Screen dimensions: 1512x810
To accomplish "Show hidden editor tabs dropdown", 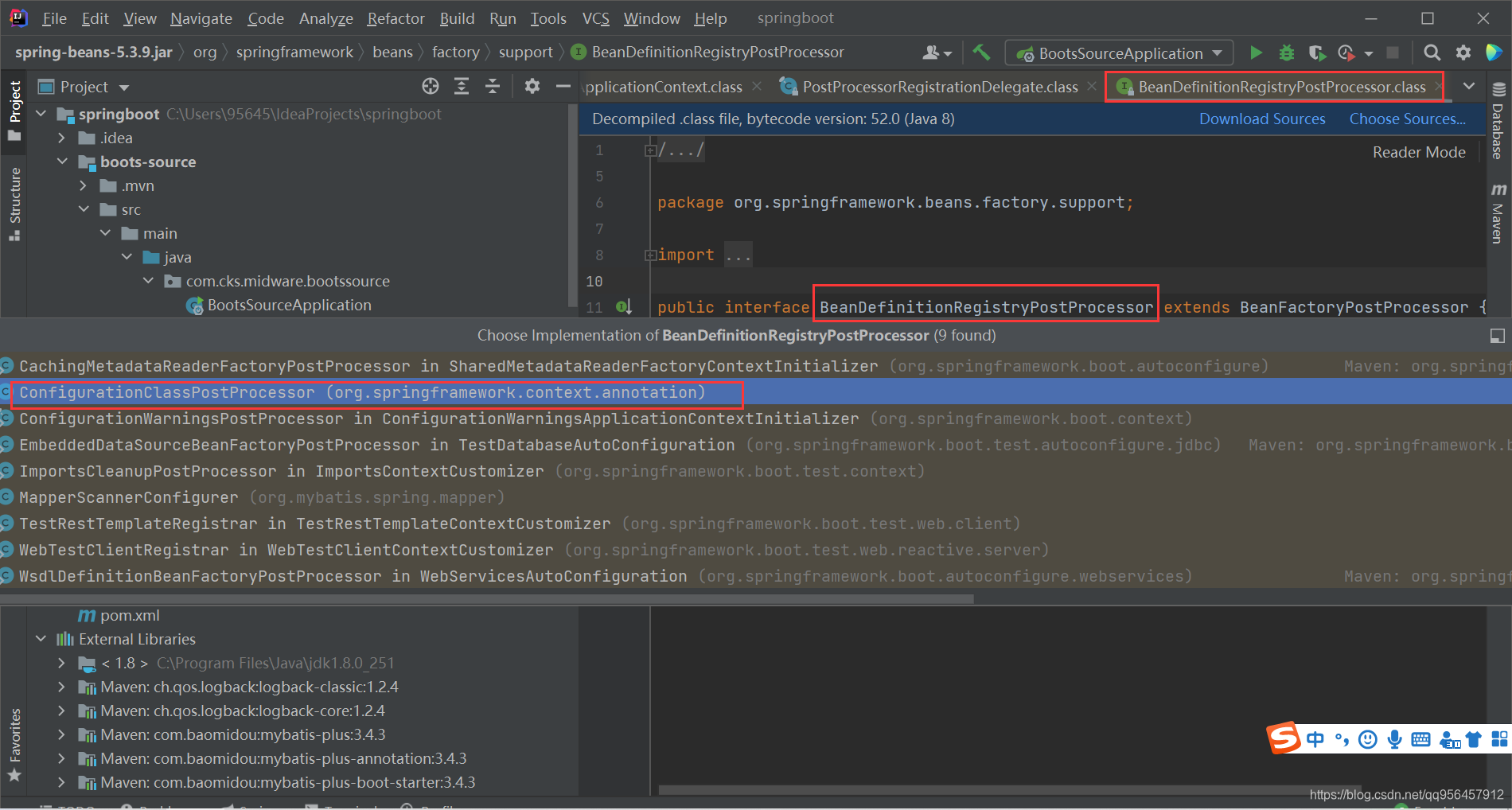I will tap(1469, 86).
